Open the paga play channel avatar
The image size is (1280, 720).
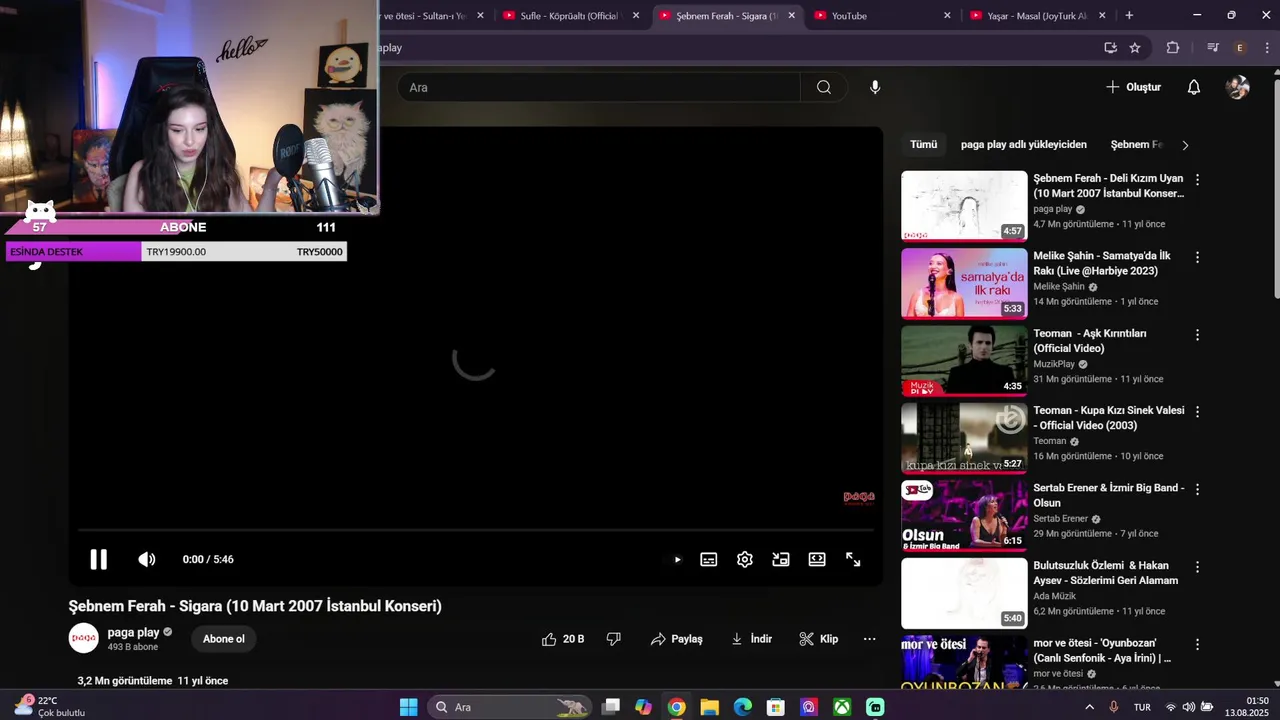click(83, 638)
